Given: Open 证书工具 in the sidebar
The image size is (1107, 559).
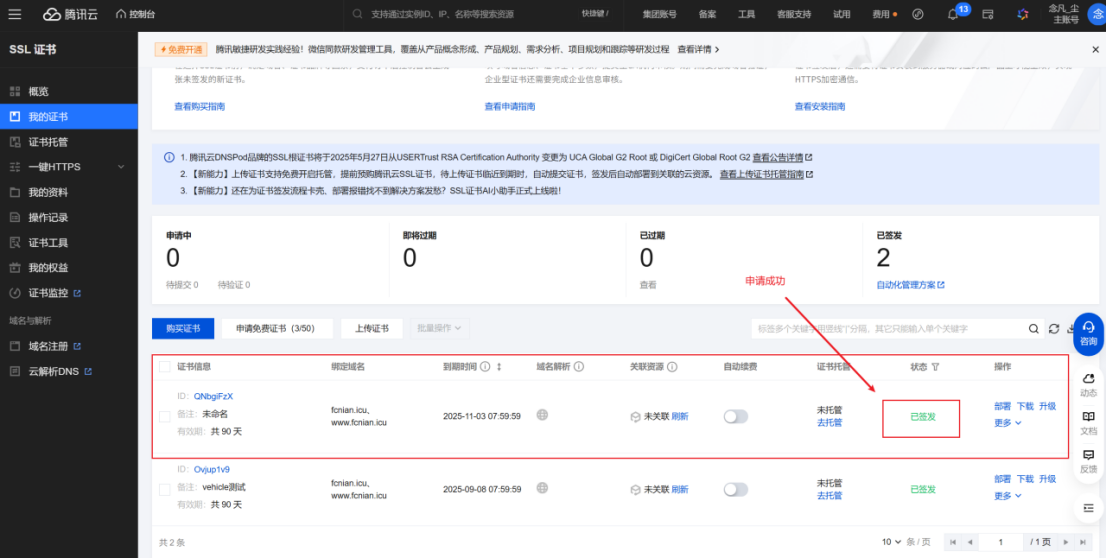Looking at the screenshot, I should [68, 243].
